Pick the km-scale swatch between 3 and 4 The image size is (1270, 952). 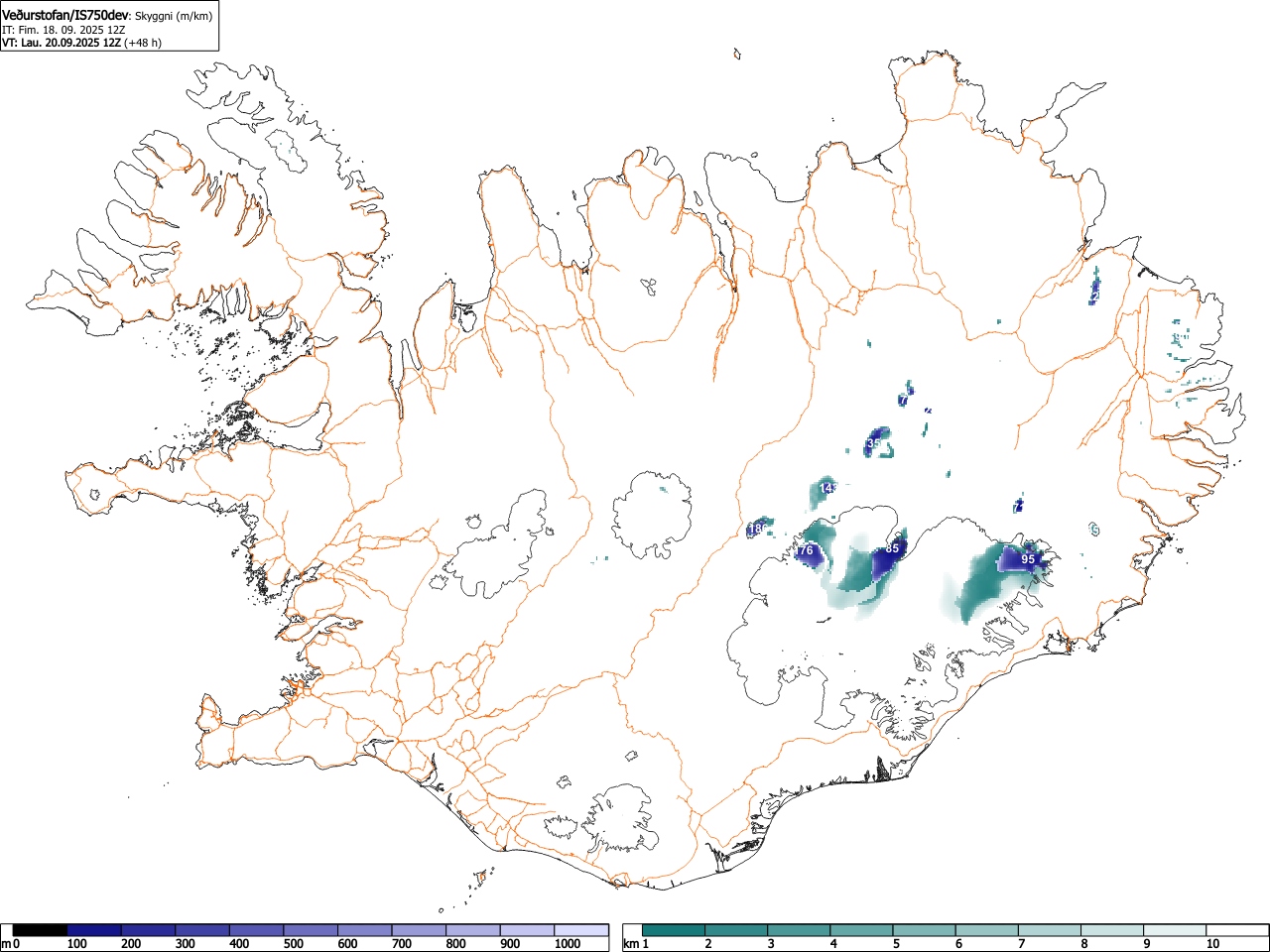pos(800,930)
